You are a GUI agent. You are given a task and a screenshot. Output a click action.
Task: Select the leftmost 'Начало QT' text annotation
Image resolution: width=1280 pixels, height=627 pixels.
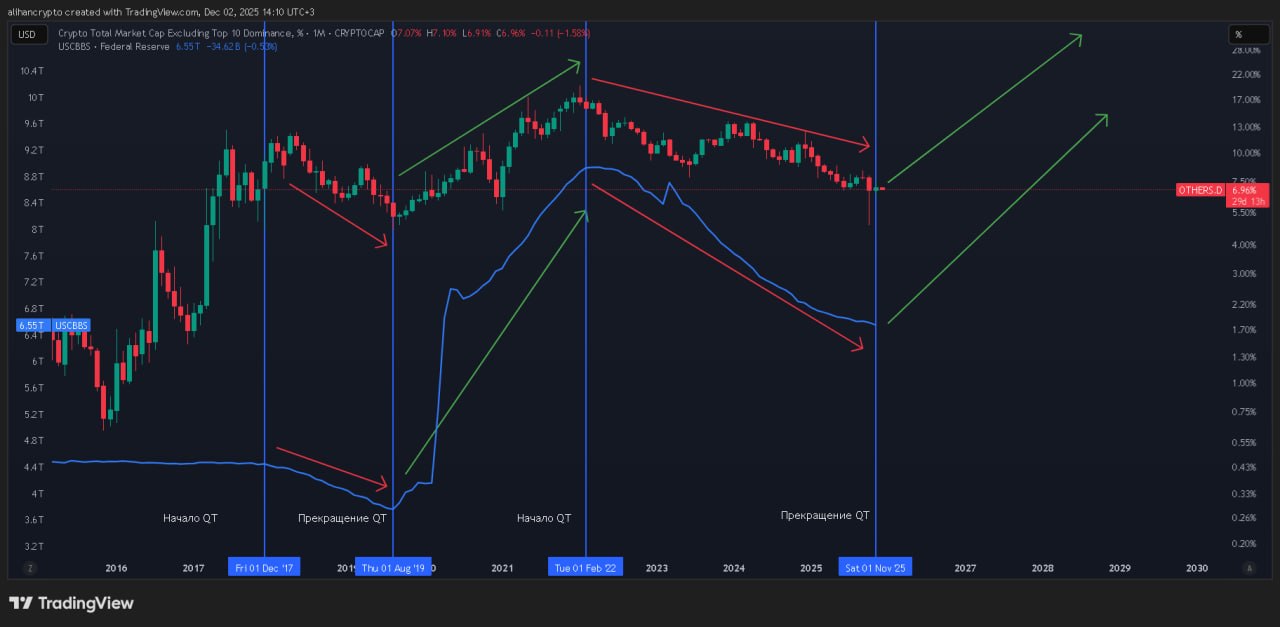[x=190, y=518]
